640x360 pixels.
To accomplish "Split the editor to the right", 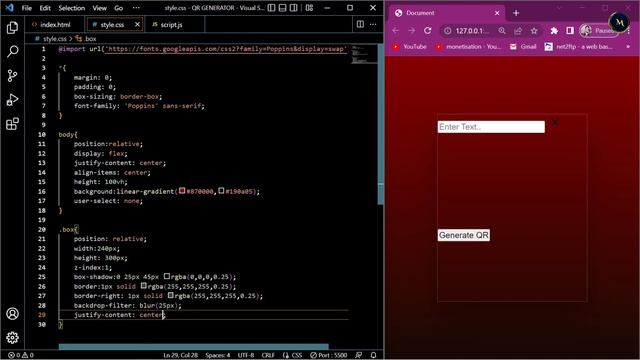I will pos(360,24).
